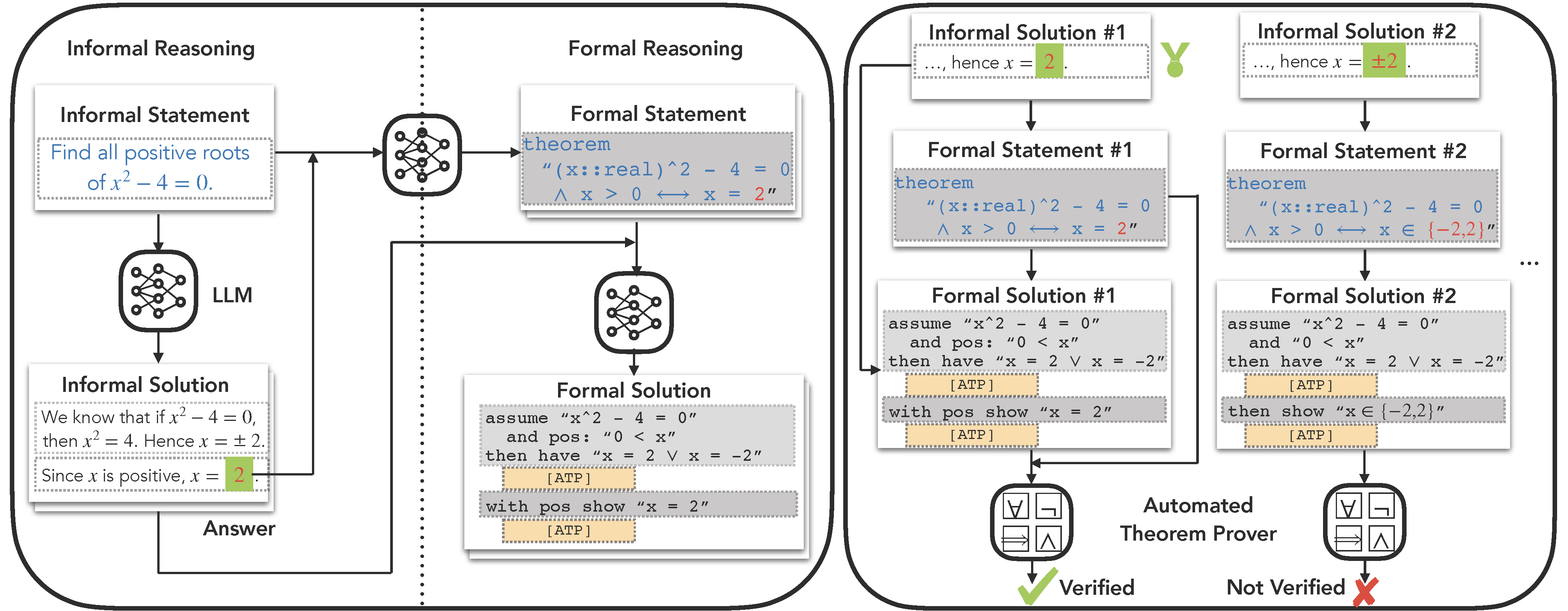Click the red X mark on Informal Solution #2
This screenshot has height=611, width=1568.
(1370, 590)
